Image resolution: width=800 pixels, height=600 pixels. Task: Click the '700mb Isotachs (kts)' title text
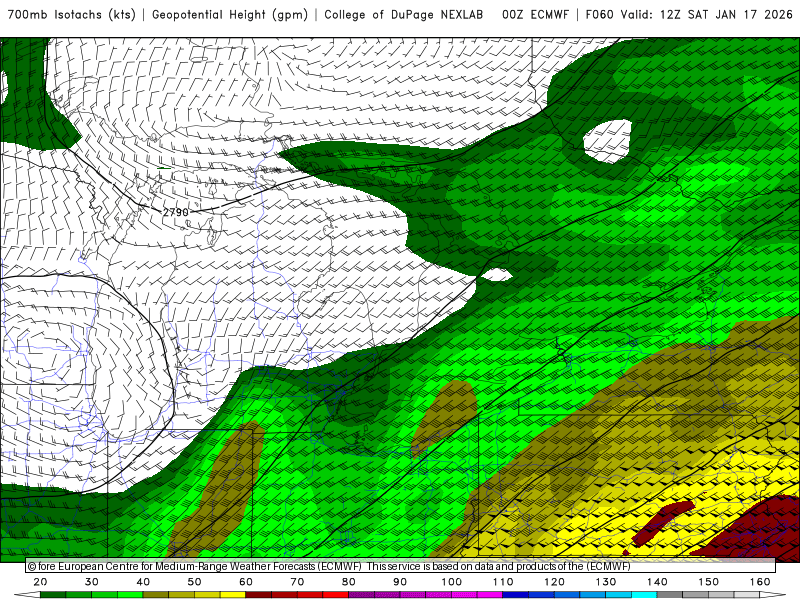[71, 15]
